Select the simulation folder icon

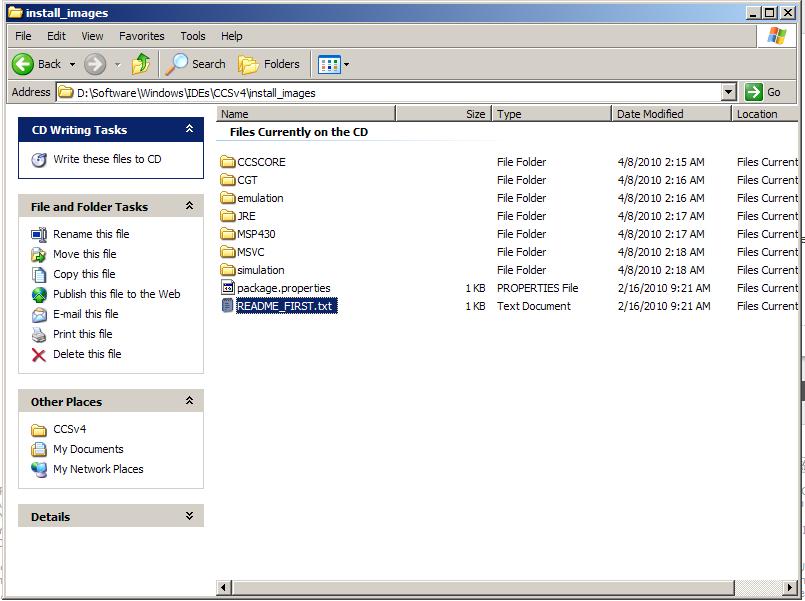227,270
